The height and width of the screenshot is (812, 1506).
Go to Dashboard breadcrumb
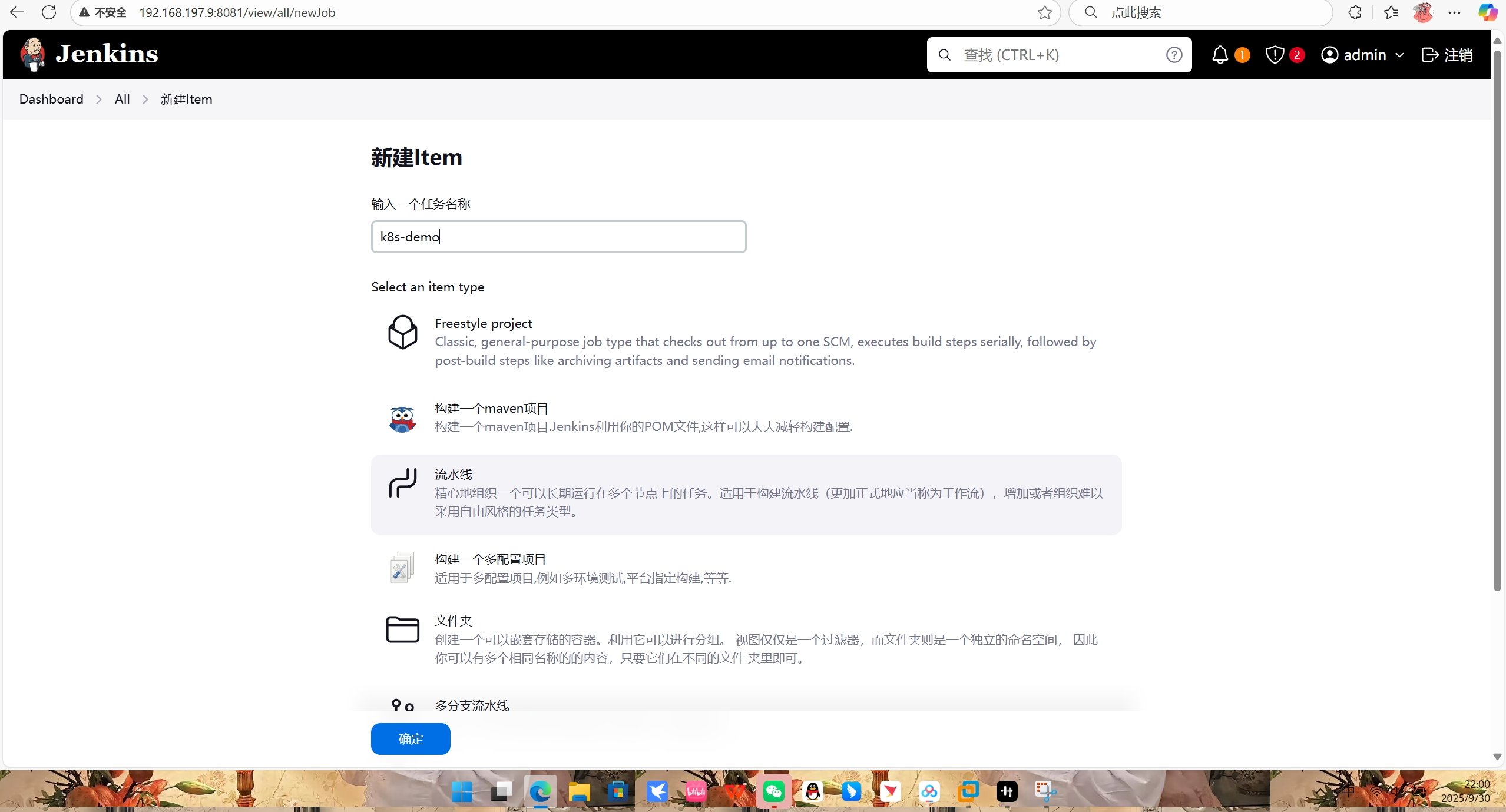click(51, 99)
